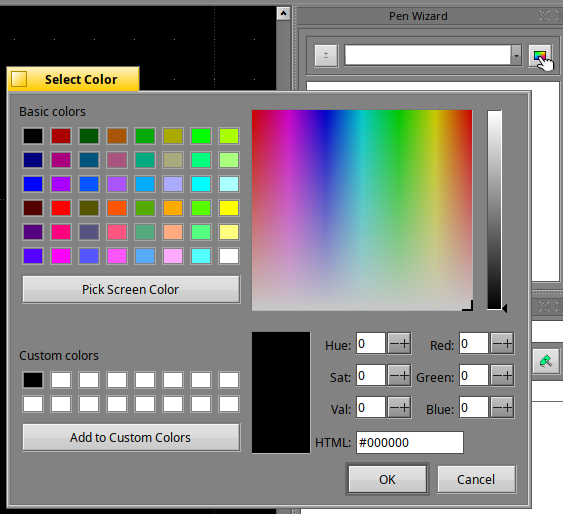Image resolution: width=563 pixels, height=514 pixels.
Task: Click the Blue value stepper
Action: tap(502, 407)
